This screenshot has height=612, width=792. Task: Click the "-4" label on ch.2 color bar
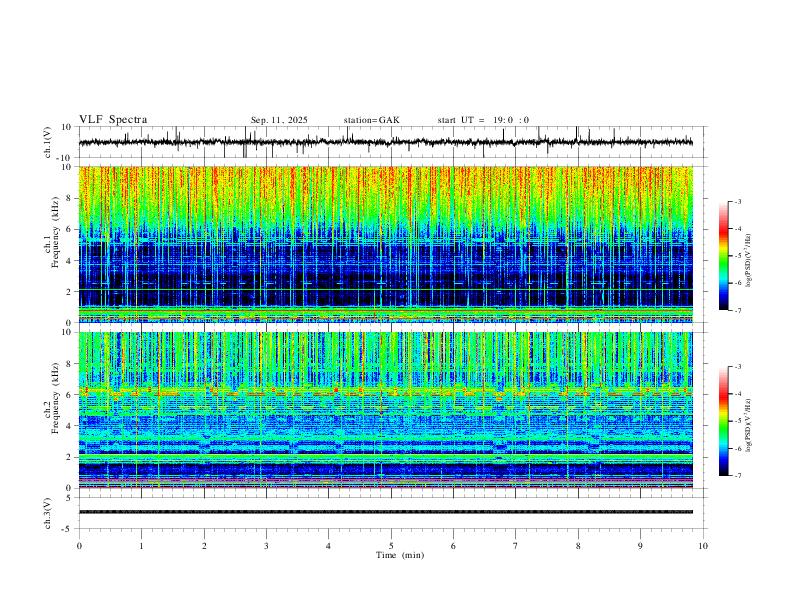pos(738,394)
